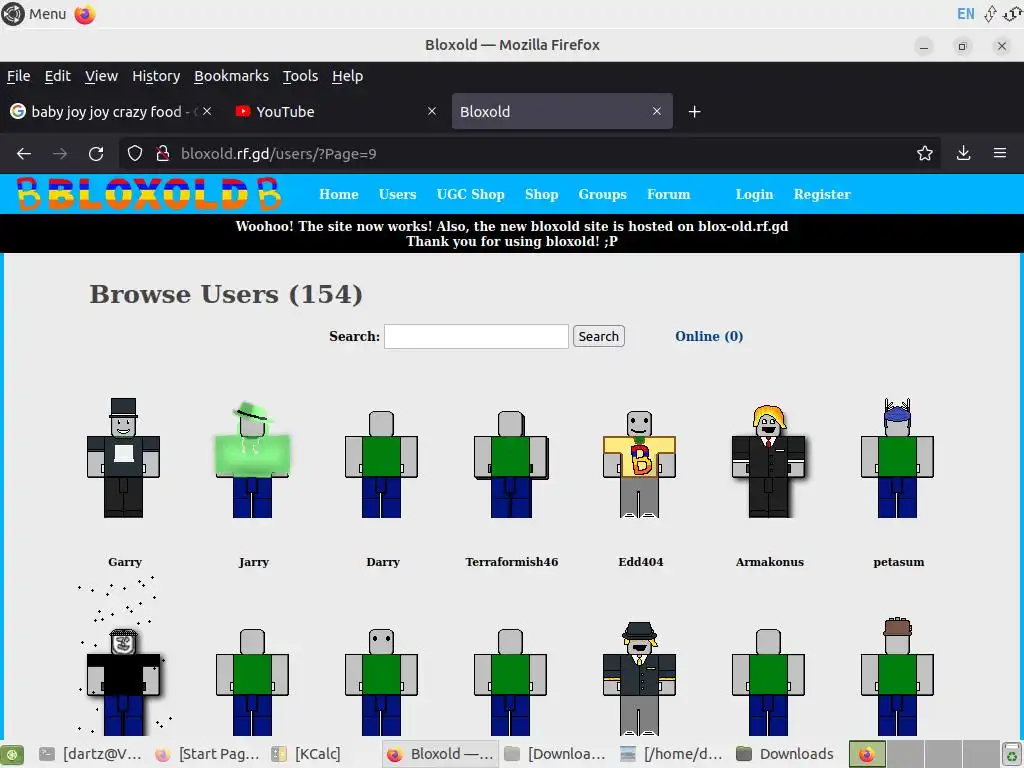This screenshot has width=1024, height=768.
Task: Switch to Start Page window in taskbar
Action: (x=208, y=754)
